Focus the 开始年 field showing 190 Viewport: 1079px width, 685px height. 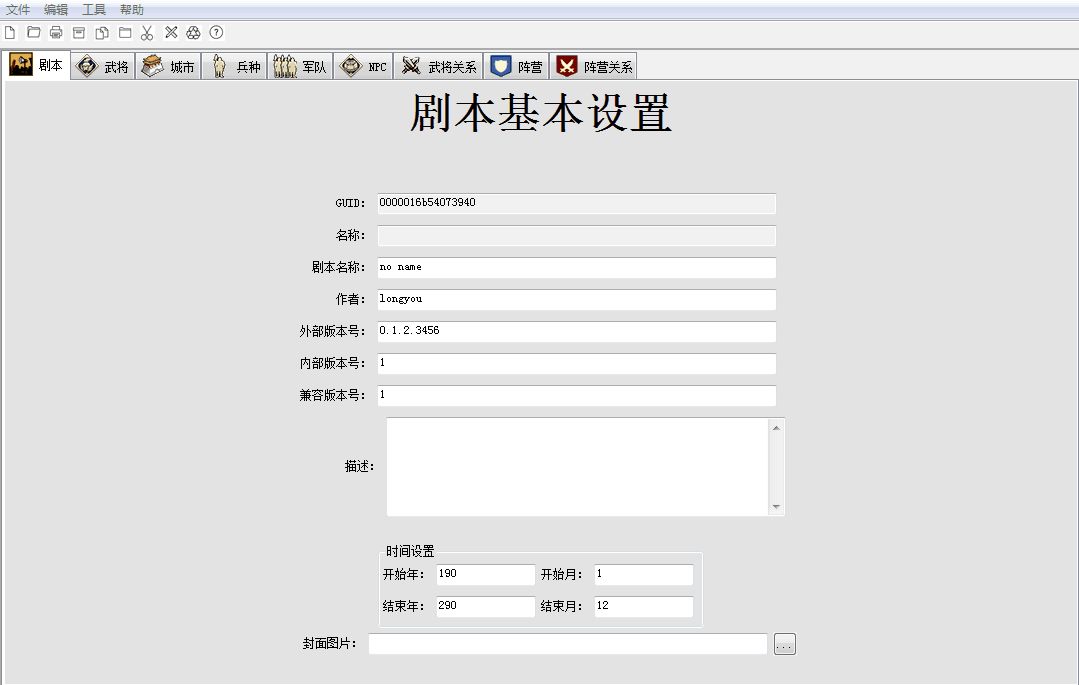point(486,574)
